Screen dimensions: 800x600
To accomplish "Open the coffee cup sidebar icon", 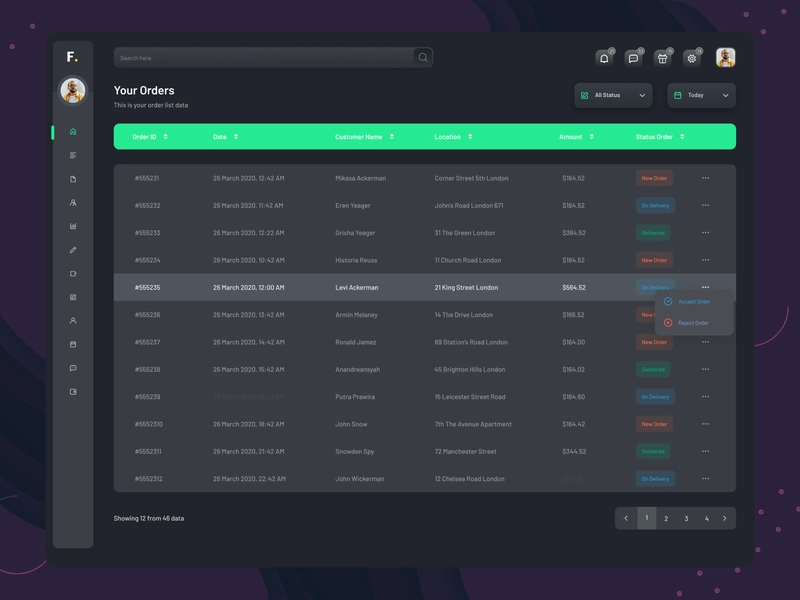I will coord(73,273).
